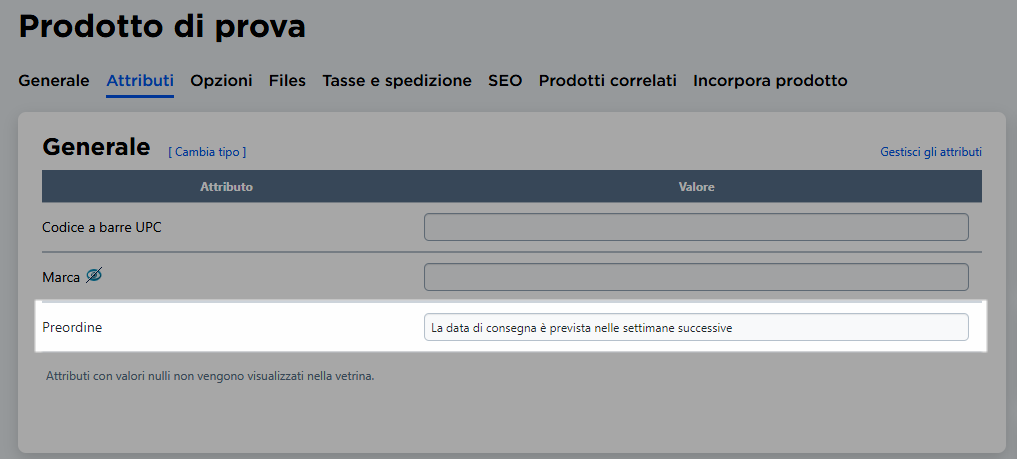Click the Marca attribute label

click(x=61, y=277)
